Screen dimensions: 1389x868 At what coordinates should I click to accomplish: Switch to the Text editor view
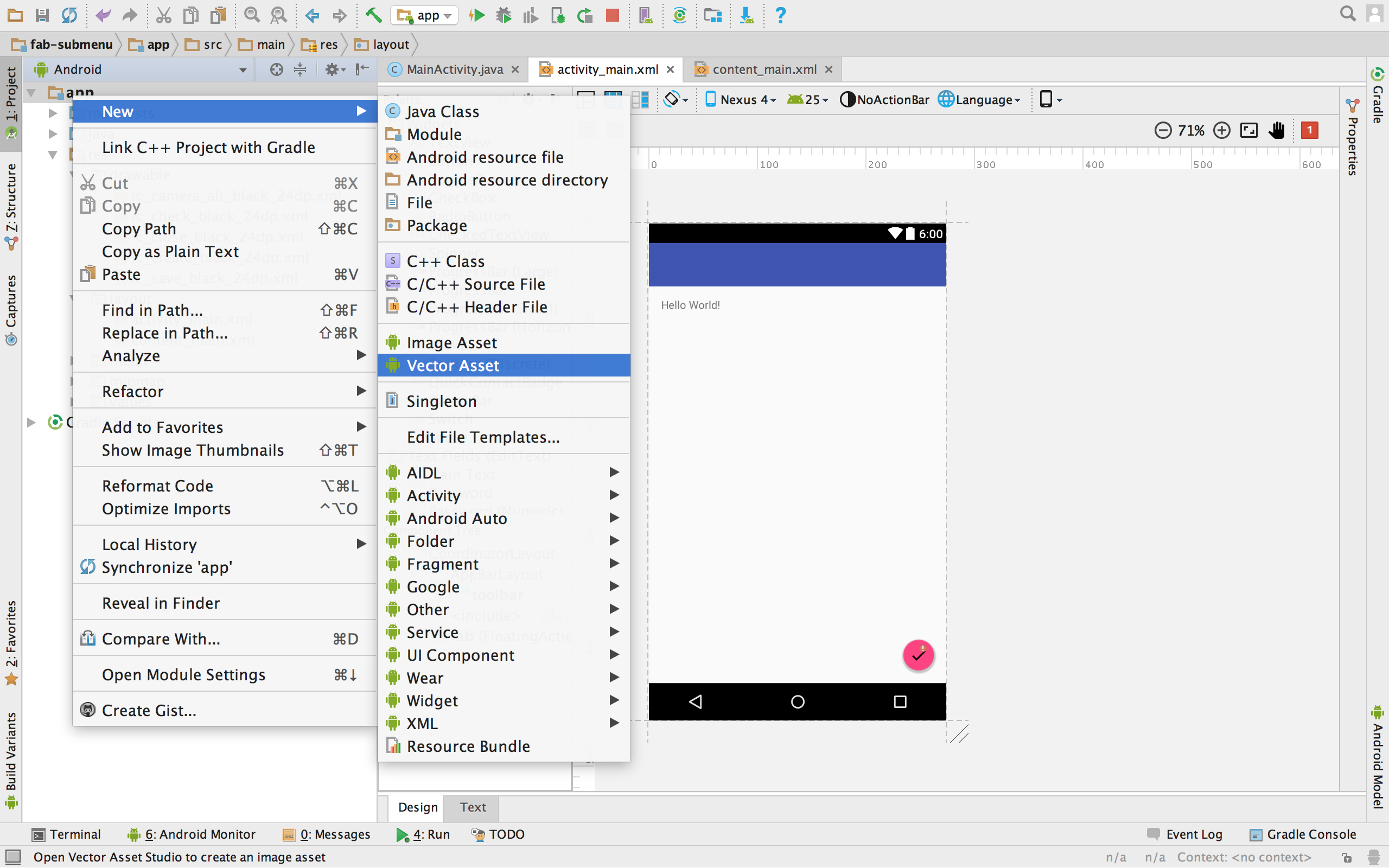[473, 807]
